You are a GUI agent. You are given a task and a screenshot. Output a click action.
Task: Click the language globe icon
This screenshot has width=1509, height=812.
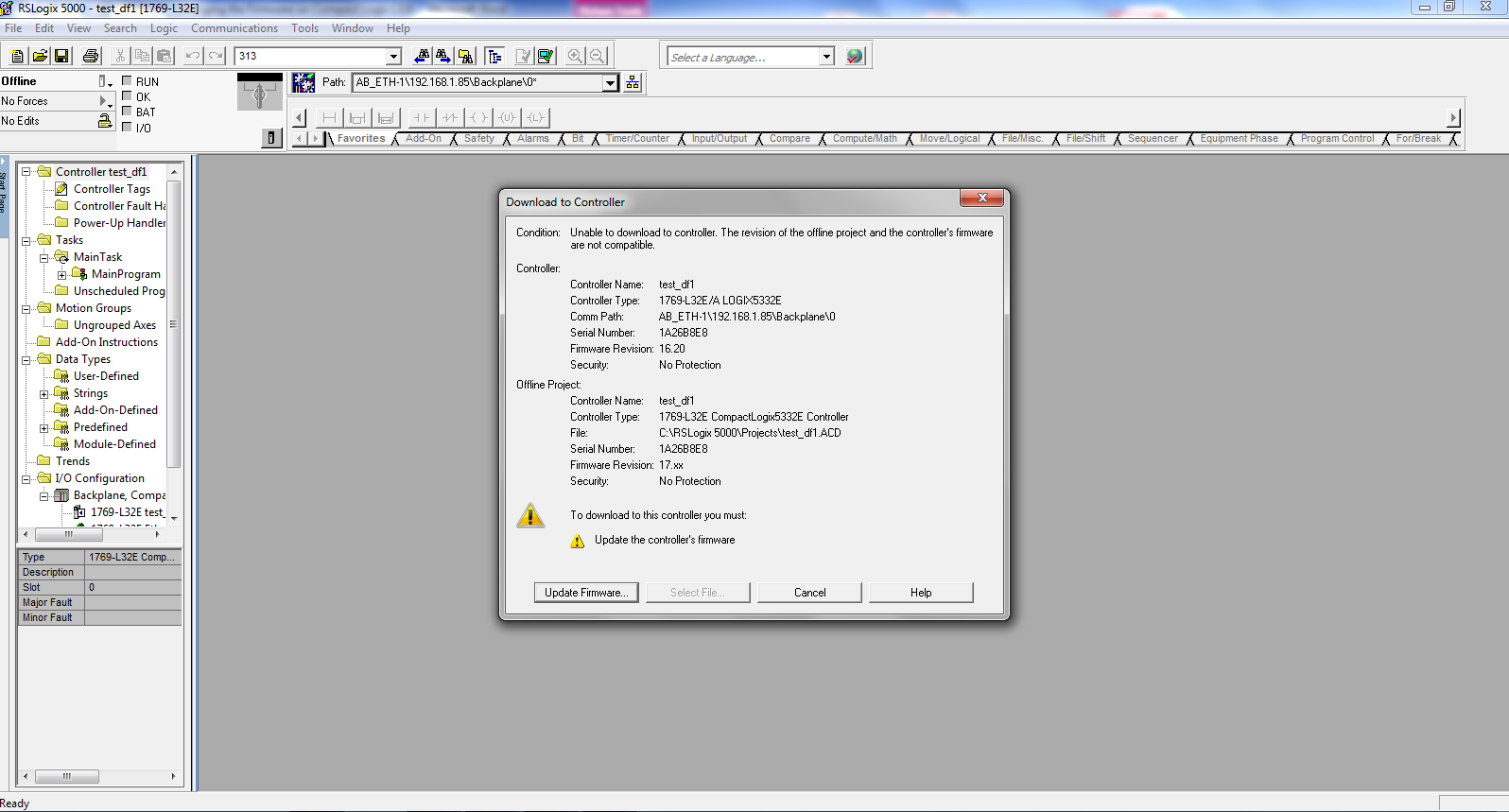(855, 57)
